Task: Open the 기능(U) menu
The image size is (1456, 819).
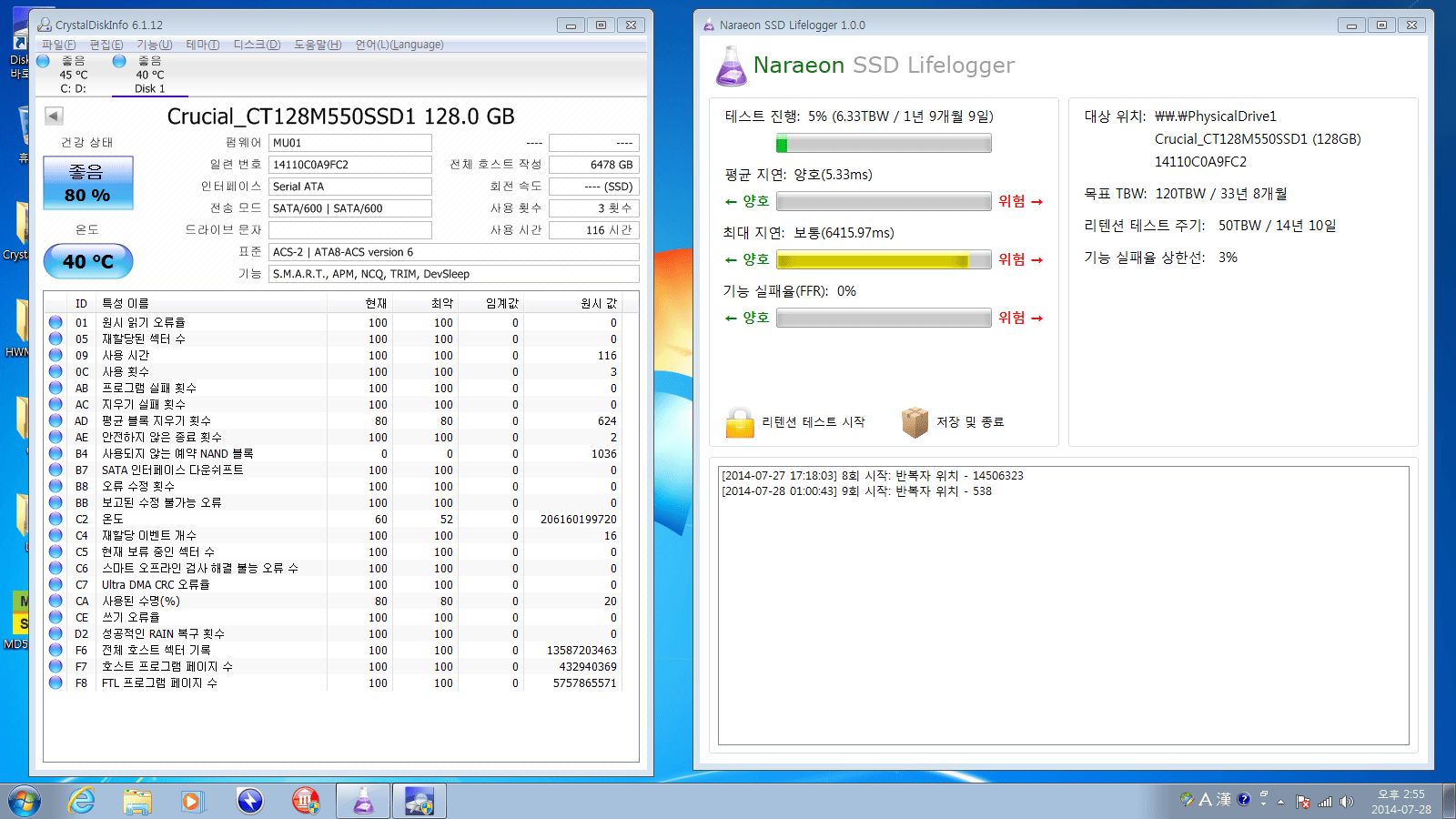Action: 155,45
